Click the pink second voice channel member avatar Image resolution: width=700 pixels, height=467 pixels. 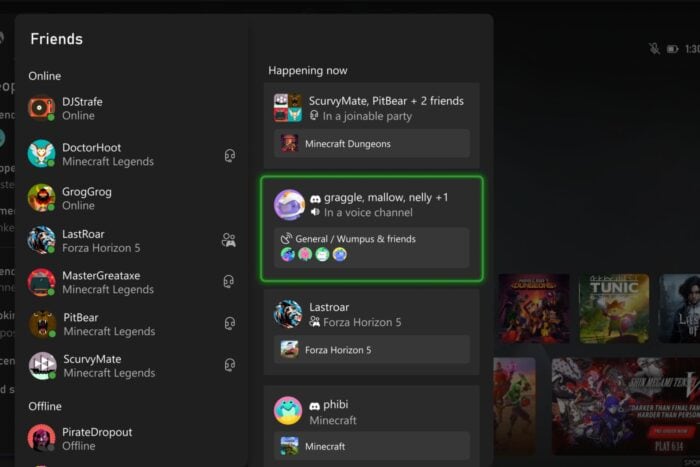(305, 254)
